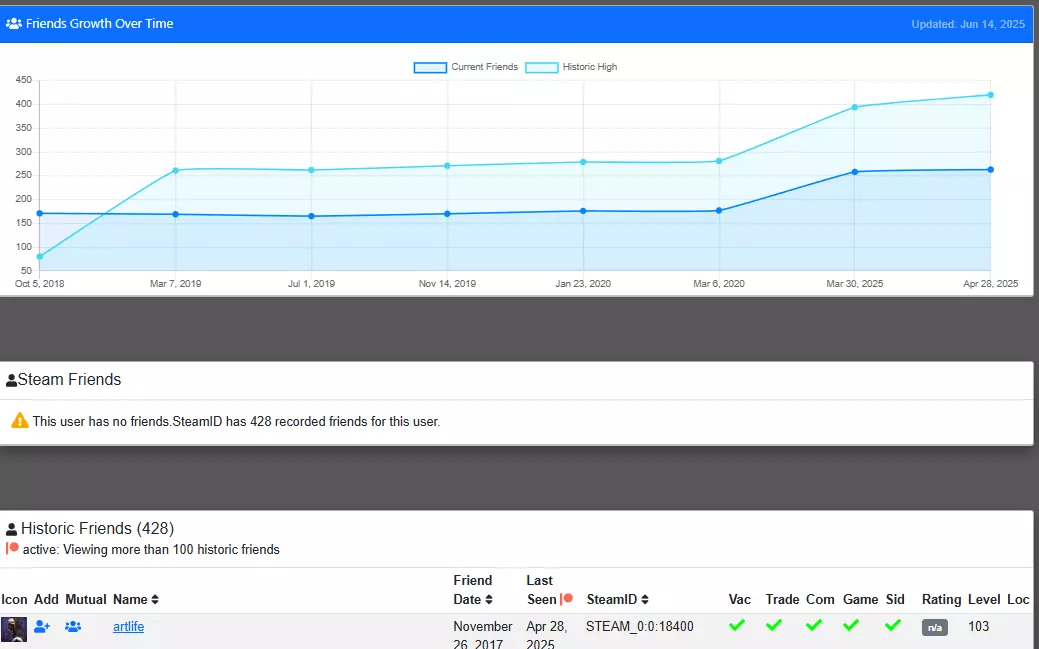Click the Vac green checkmark for artlife
The image size is (1039, 649).
(737, 624)
